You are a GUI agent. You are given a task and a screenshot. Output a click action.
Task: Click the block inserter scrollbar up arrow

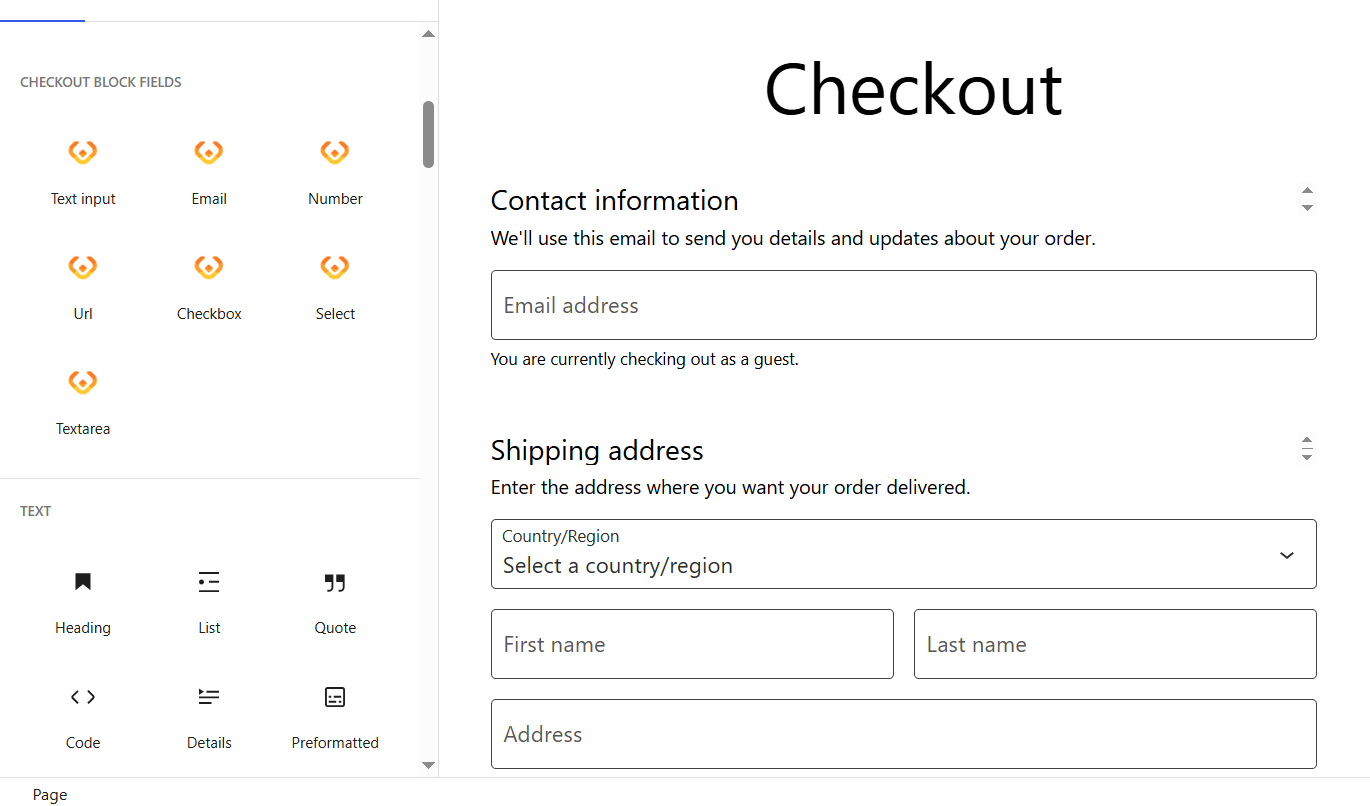tap(428, 34)
